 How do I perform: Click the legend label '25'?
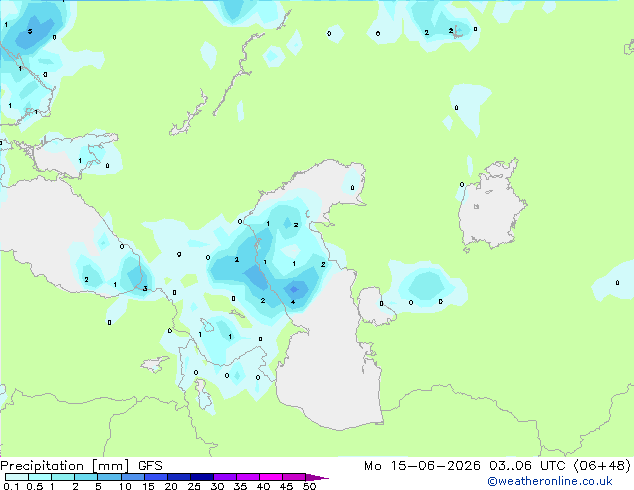point(194,486)
